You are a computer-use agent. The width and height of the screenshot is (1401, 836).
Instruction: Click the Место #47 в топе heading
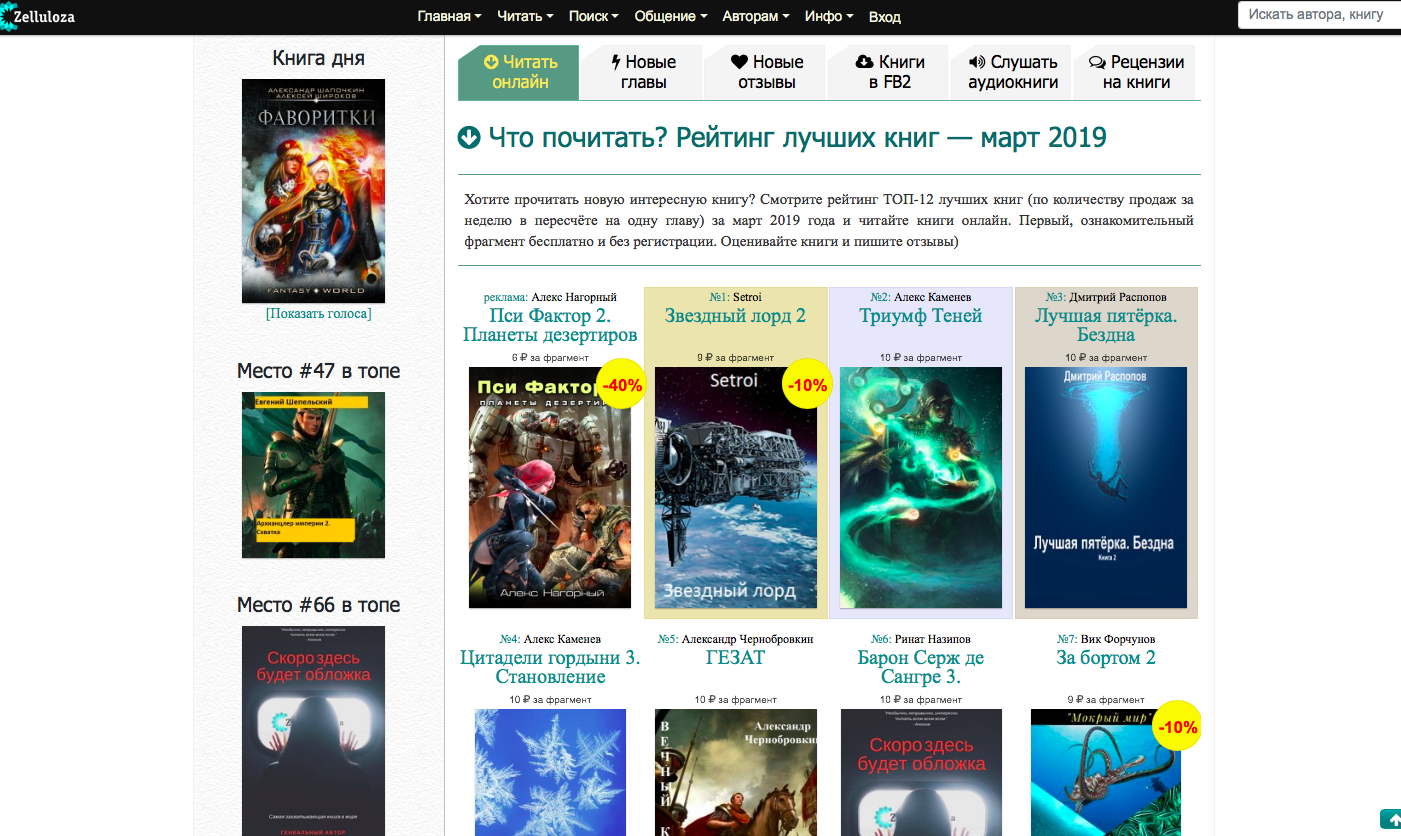click(319, 371)
